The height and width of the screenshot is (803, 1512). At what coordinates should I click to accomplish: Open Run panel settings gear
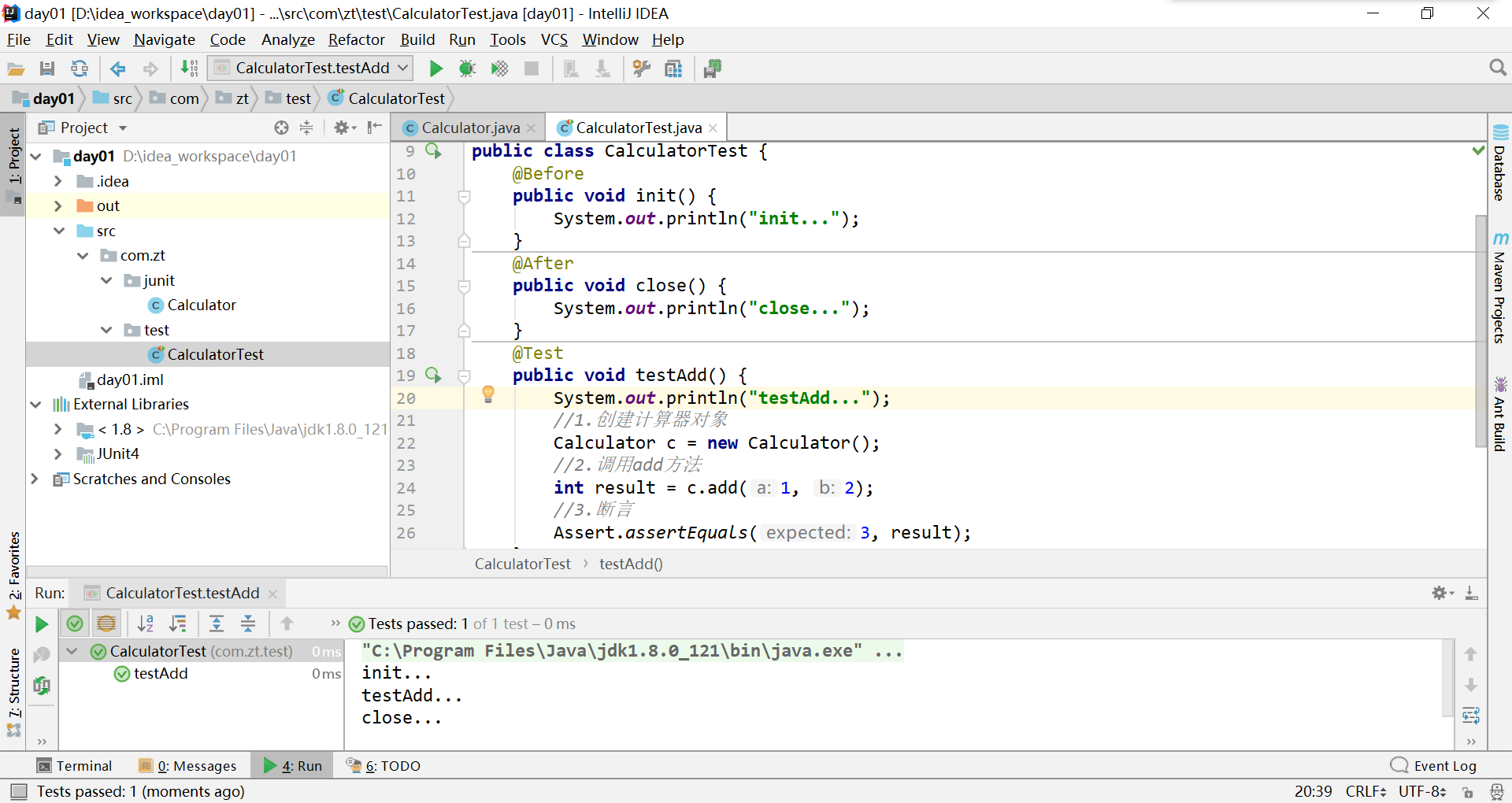pos(1443,594)
